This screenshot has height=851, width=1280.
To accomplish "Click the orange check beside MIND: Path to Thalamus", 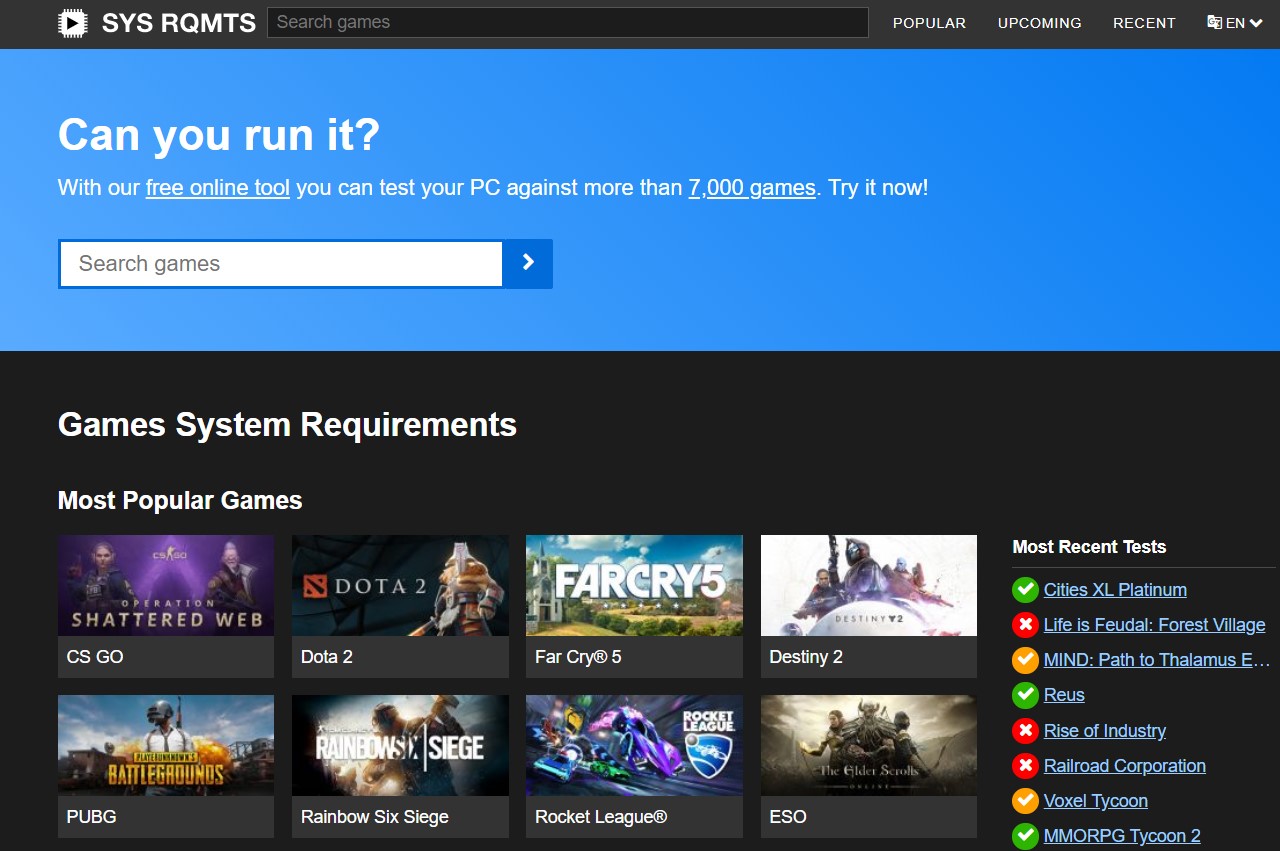I will [x=1025, y=660].
